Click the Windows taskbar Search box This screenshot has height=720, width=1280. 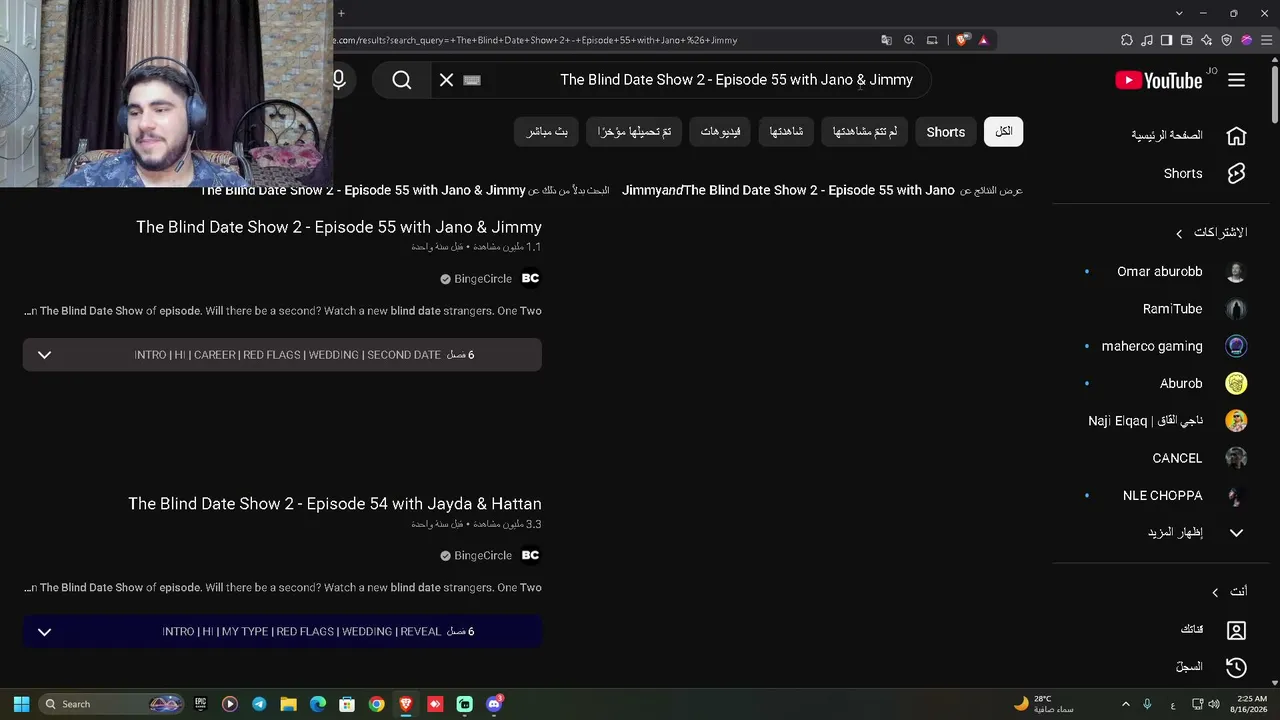(112, 704)
